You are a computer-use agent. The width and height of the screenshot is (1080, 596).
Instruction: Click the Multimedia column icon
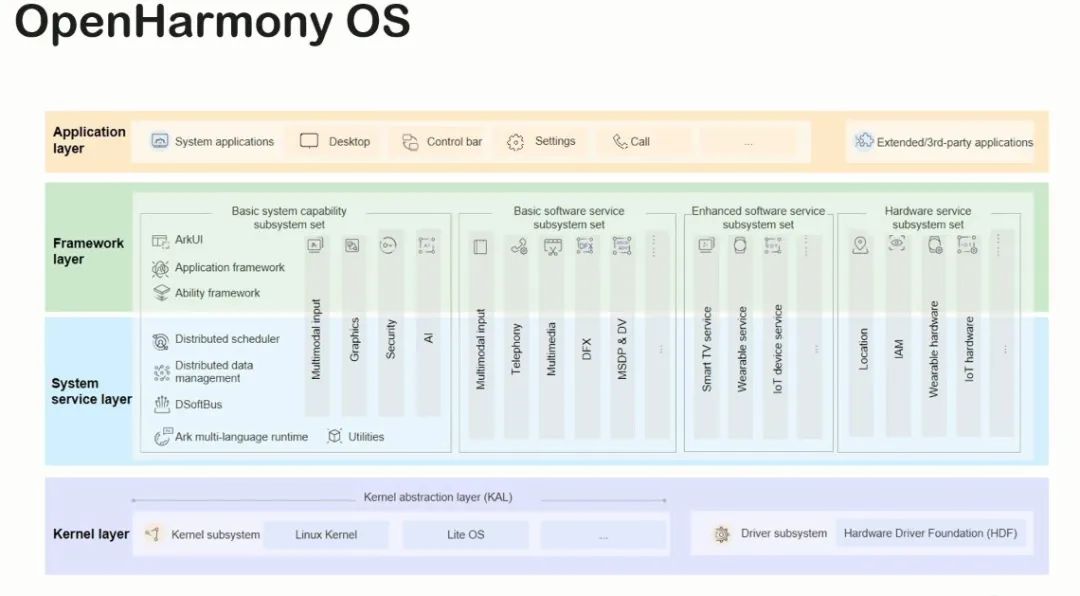(x=552, y=247)
